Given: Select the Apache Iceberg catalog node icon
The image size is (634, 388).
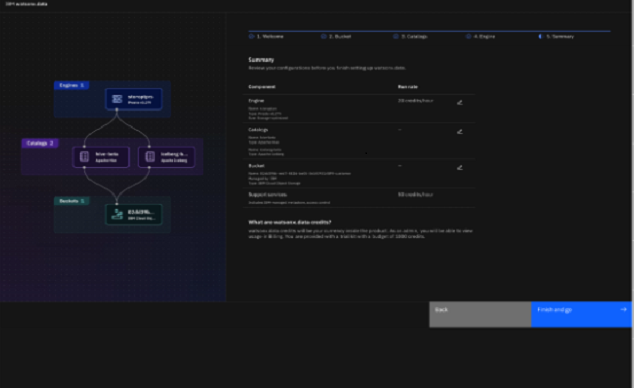Looking at the screenshot, I should [150, 157].
